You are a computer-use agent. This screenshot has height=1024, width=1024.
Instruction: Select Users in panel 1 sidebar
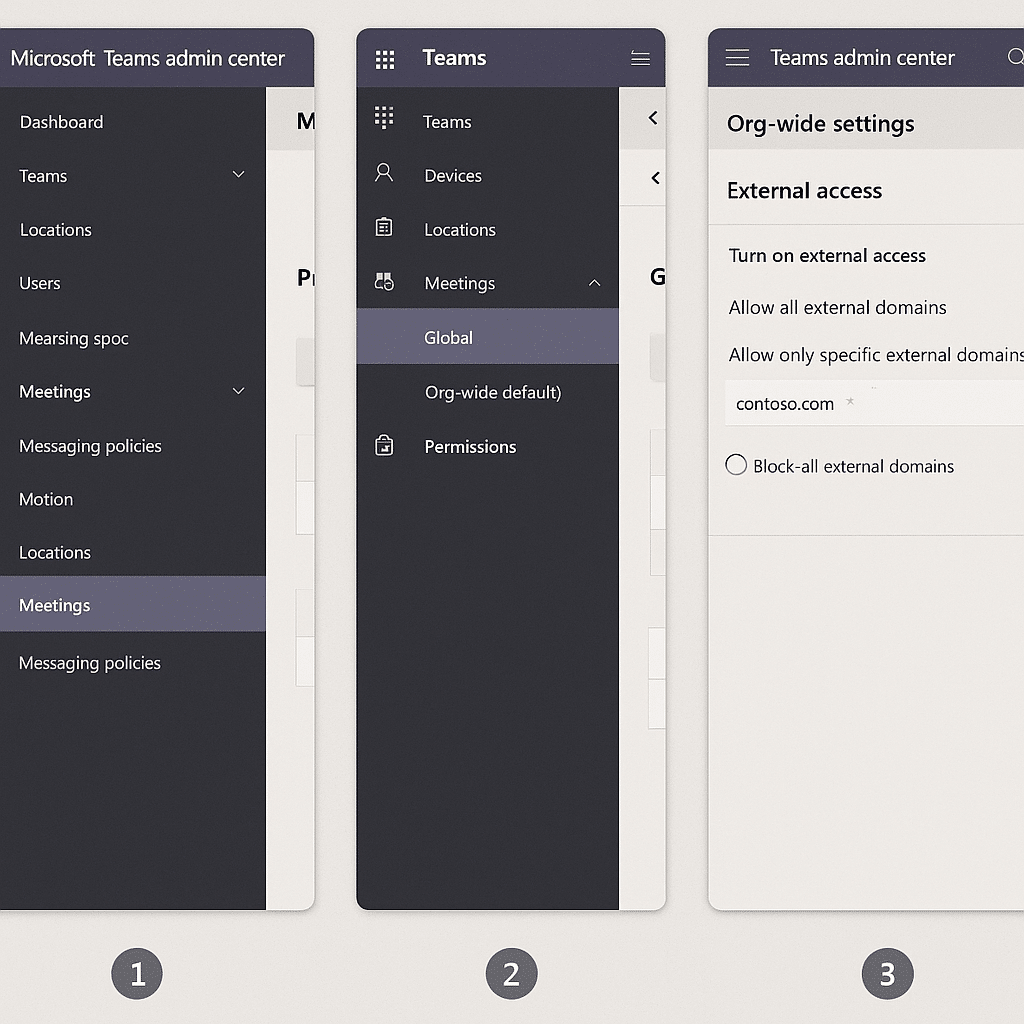pos(40,283)
